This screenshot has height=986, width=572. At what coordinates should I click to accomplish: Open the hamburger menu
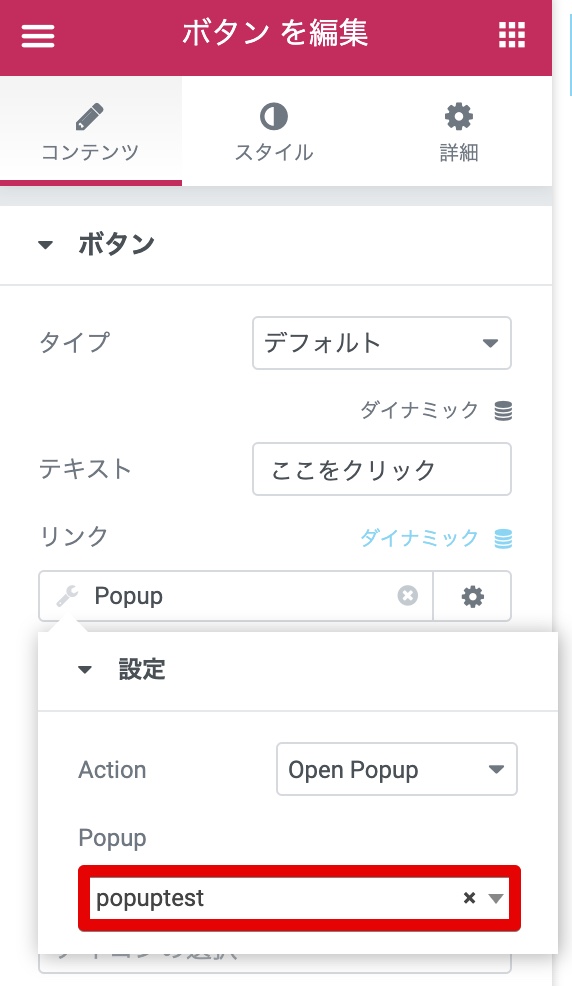point(38,35)
